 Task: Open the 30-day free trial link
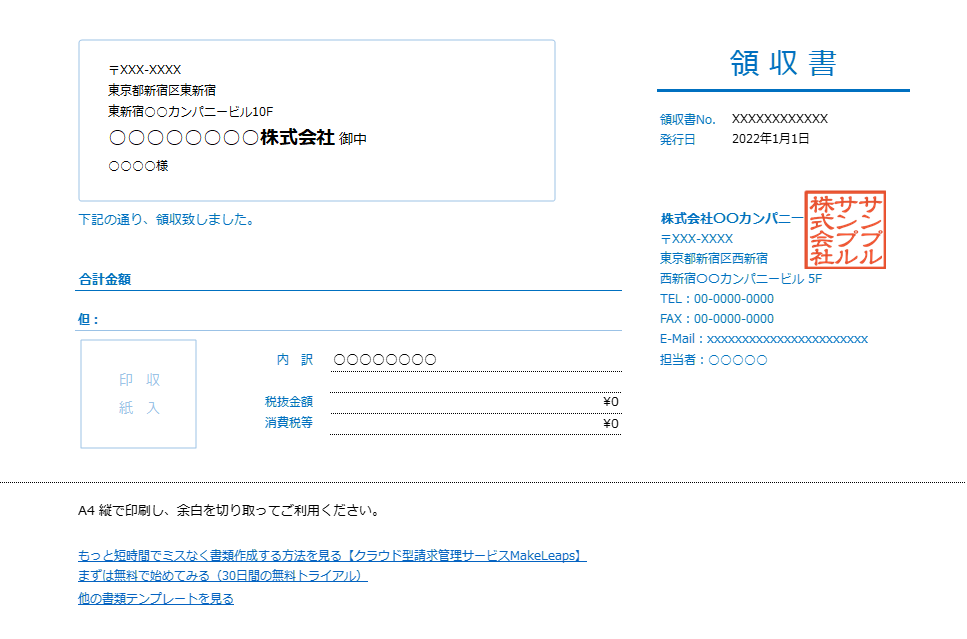[222, 577]
